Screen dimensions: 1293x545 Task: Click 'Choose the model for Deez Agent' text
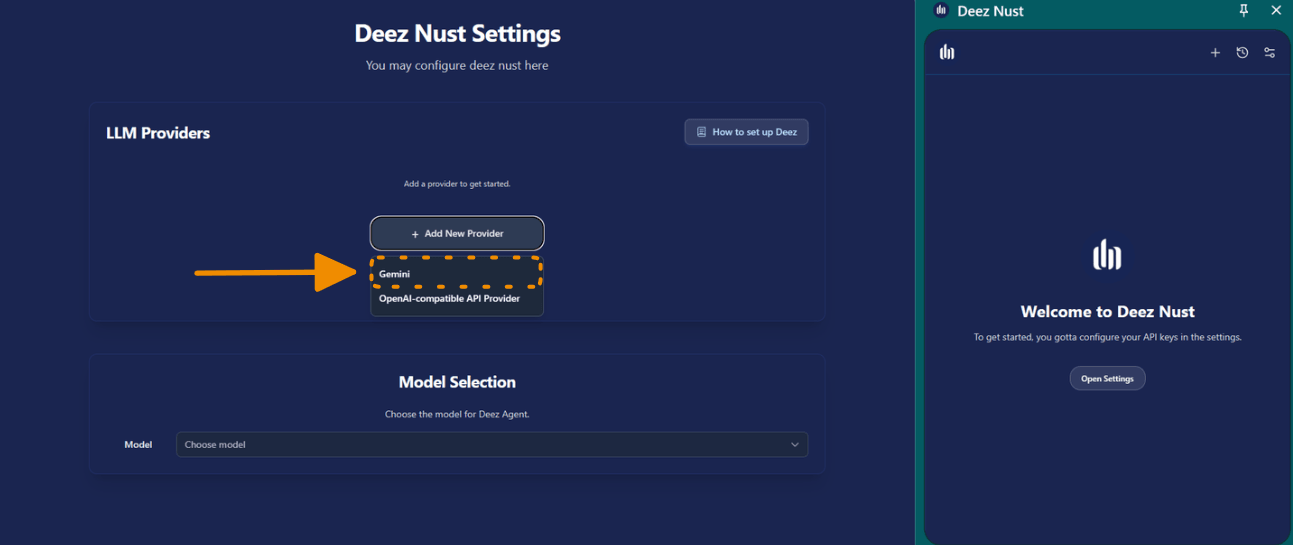(x=457, y=414)
